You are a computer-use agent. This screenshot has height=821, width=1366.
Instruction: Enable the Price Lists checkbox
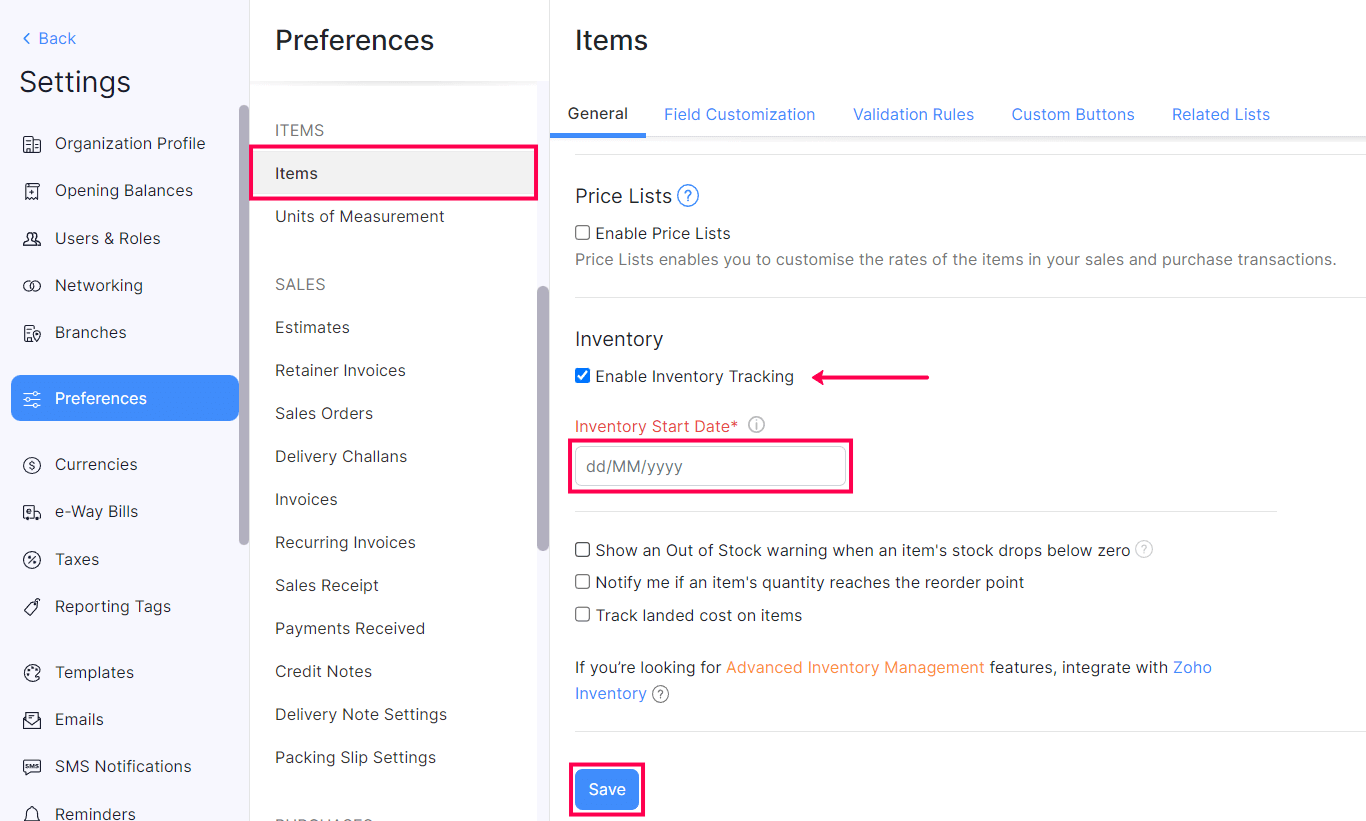tap(582, 233)
